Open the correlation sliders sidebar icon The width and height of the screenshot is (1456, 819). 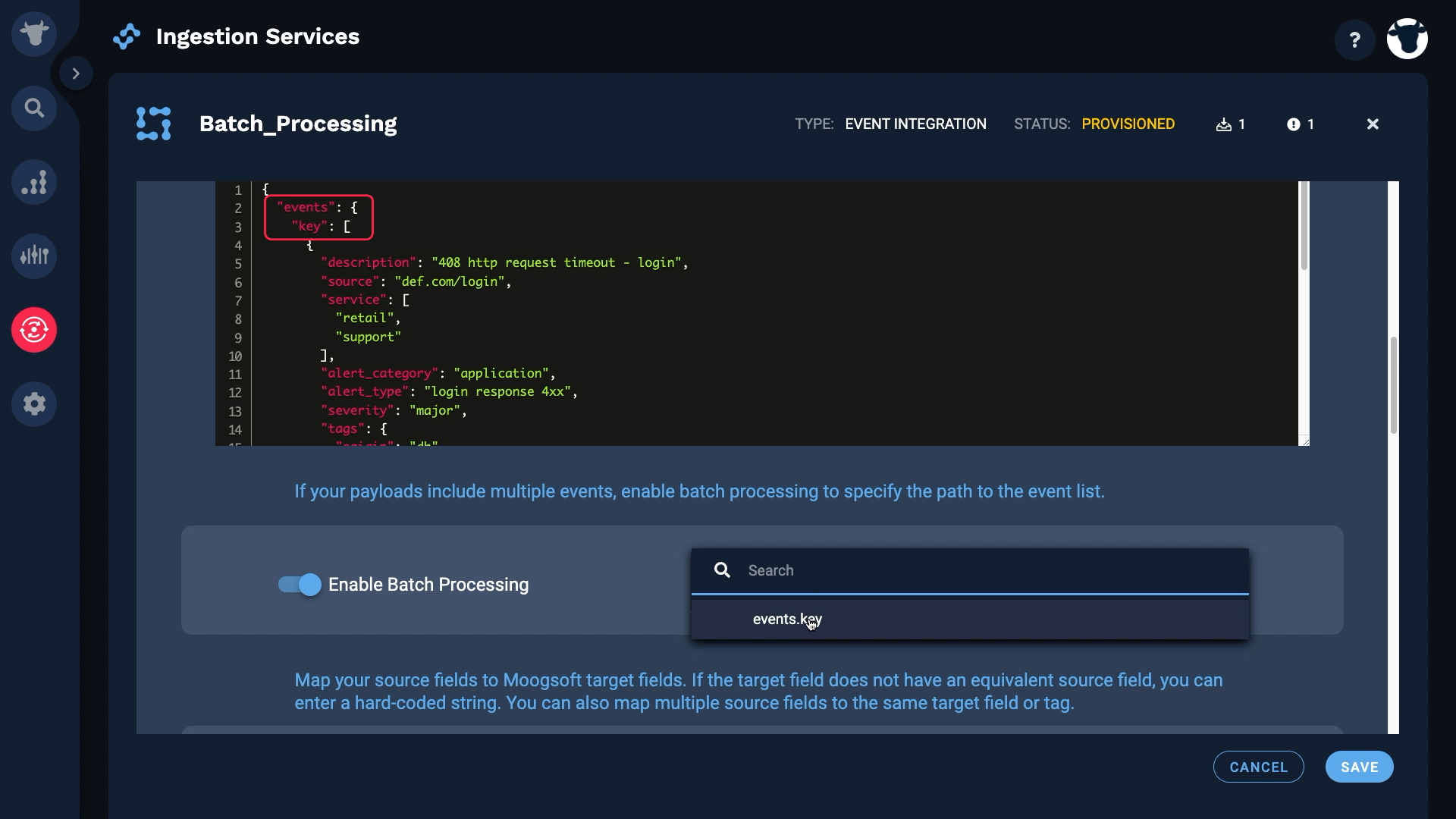(x=34, y=256)
